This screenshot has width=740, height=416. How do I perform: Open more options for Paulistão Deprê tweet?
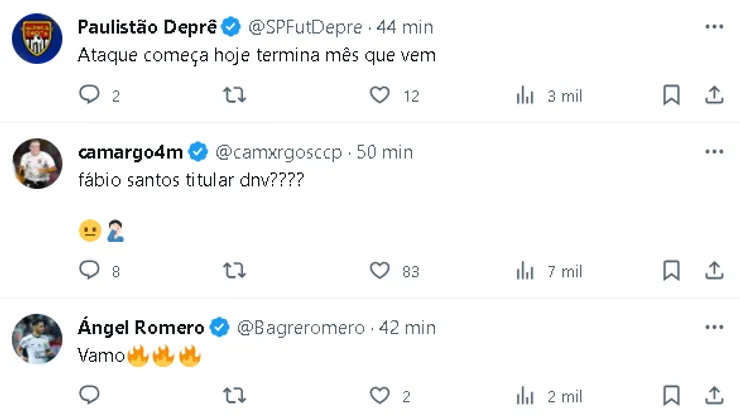coord(714,26)
